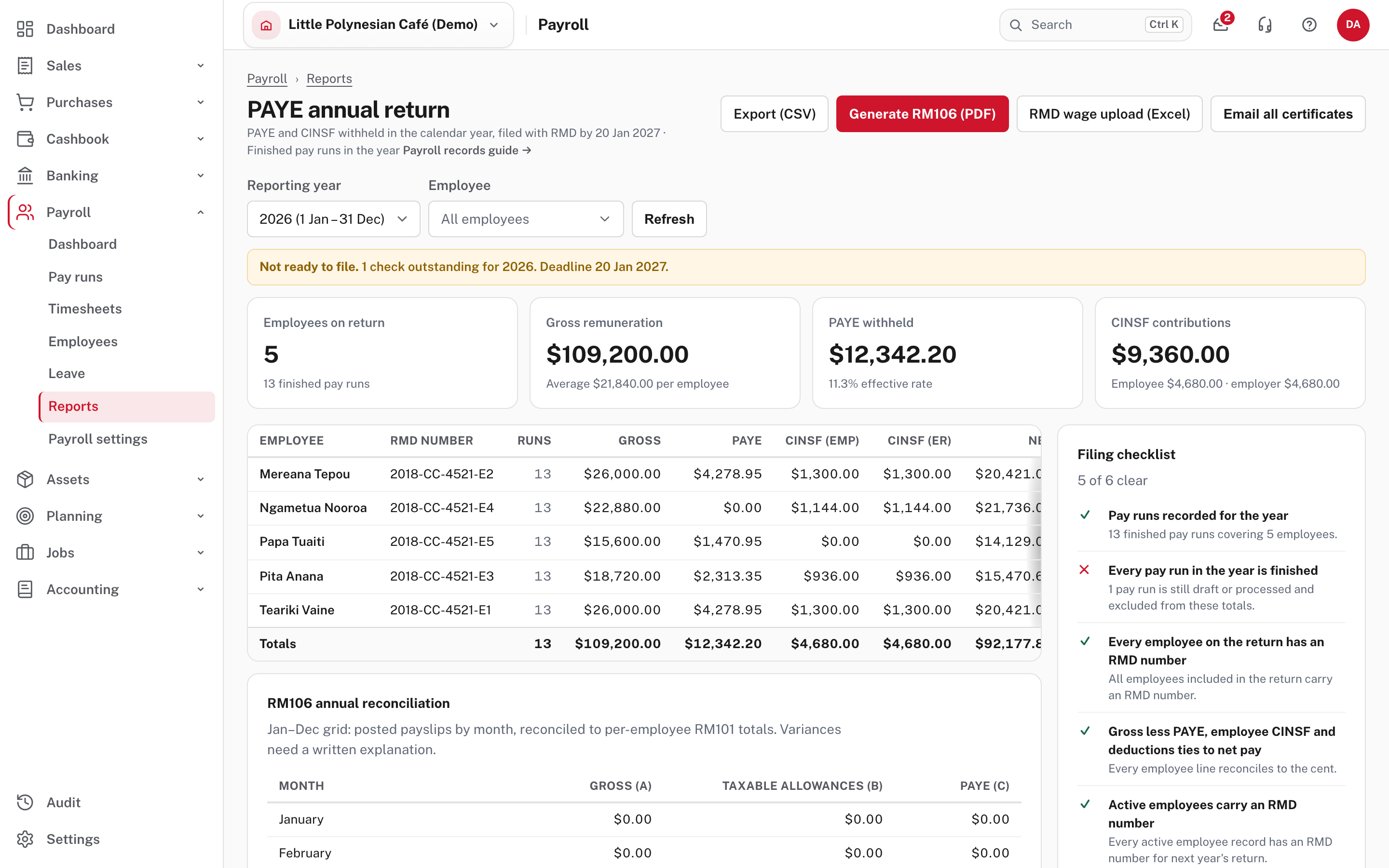Click the Assets box icon

pos(25,479)
